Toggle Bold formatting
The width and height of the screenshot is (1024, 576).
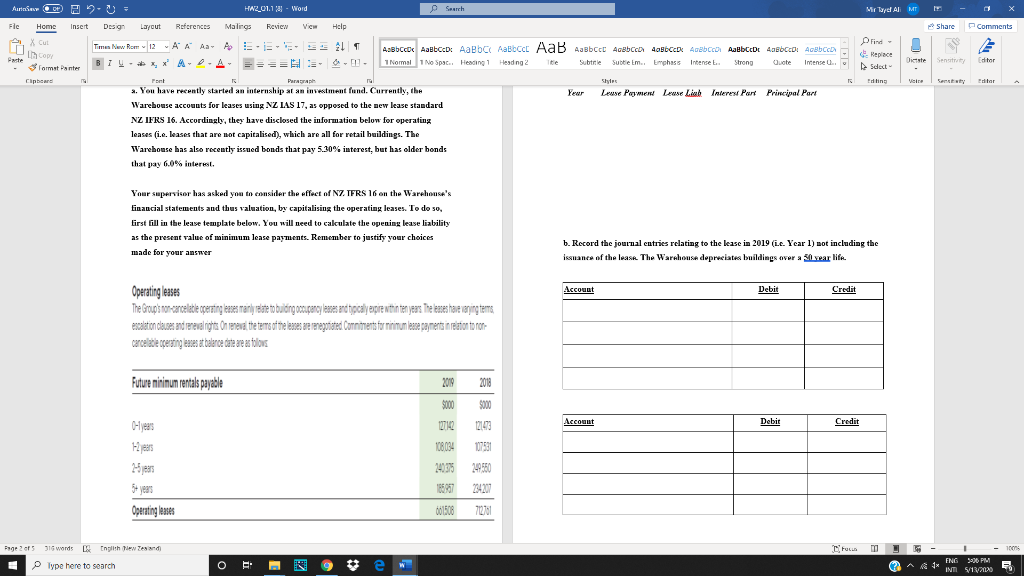coord(98,63)
